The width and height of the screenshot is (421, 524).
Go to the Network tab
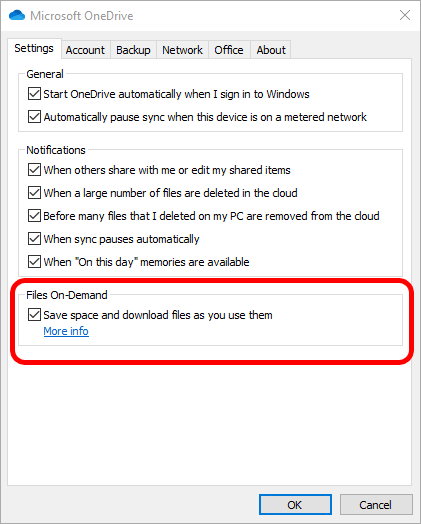182,50
